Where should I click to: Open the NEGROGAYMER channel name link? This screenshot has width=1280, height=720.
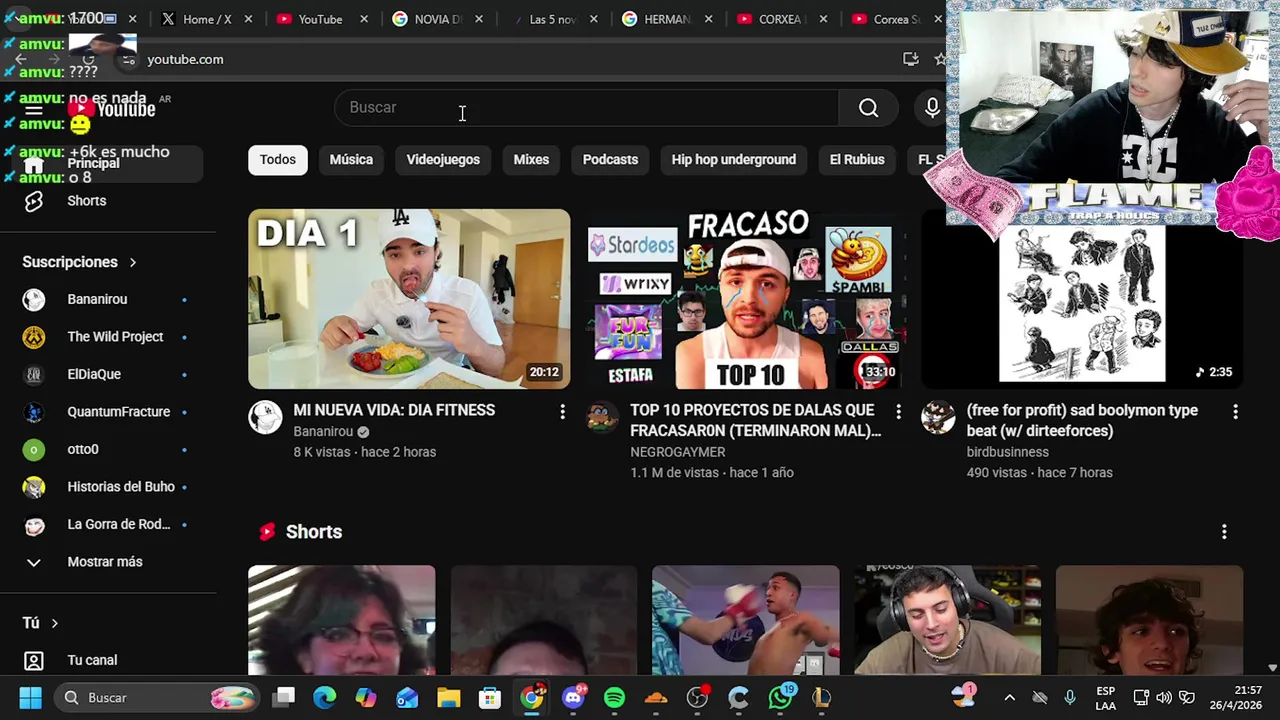click(x=678, y=452)
